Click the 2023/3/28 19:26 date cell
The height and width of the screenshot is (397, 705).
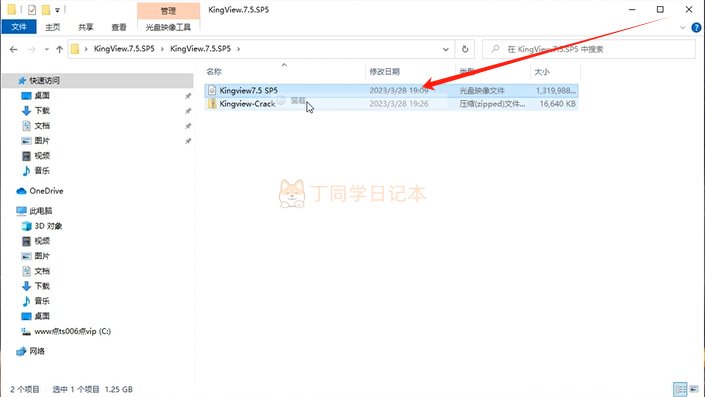click(399, 104)
